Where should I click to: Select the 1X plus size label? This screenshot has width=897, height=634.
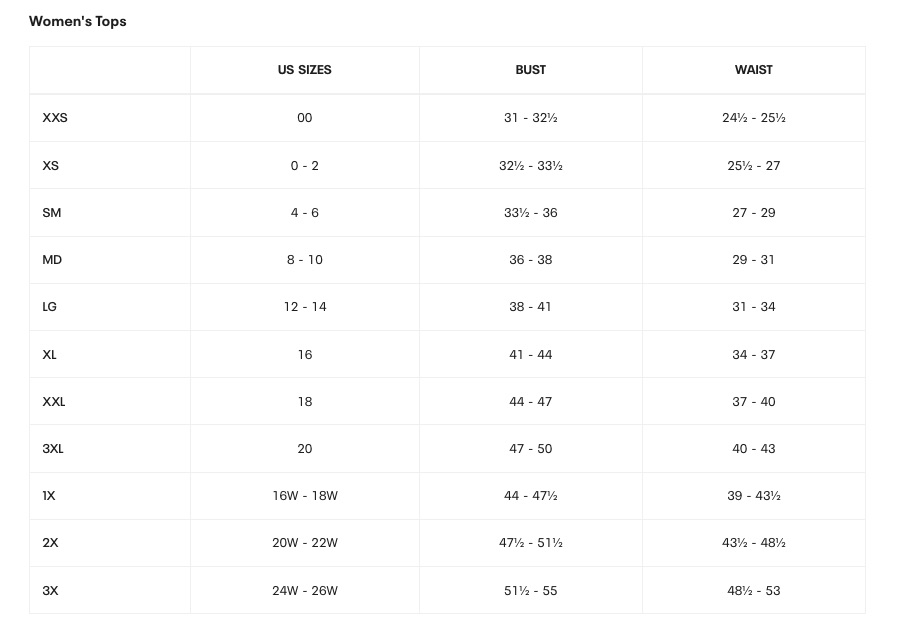(49, 496)
